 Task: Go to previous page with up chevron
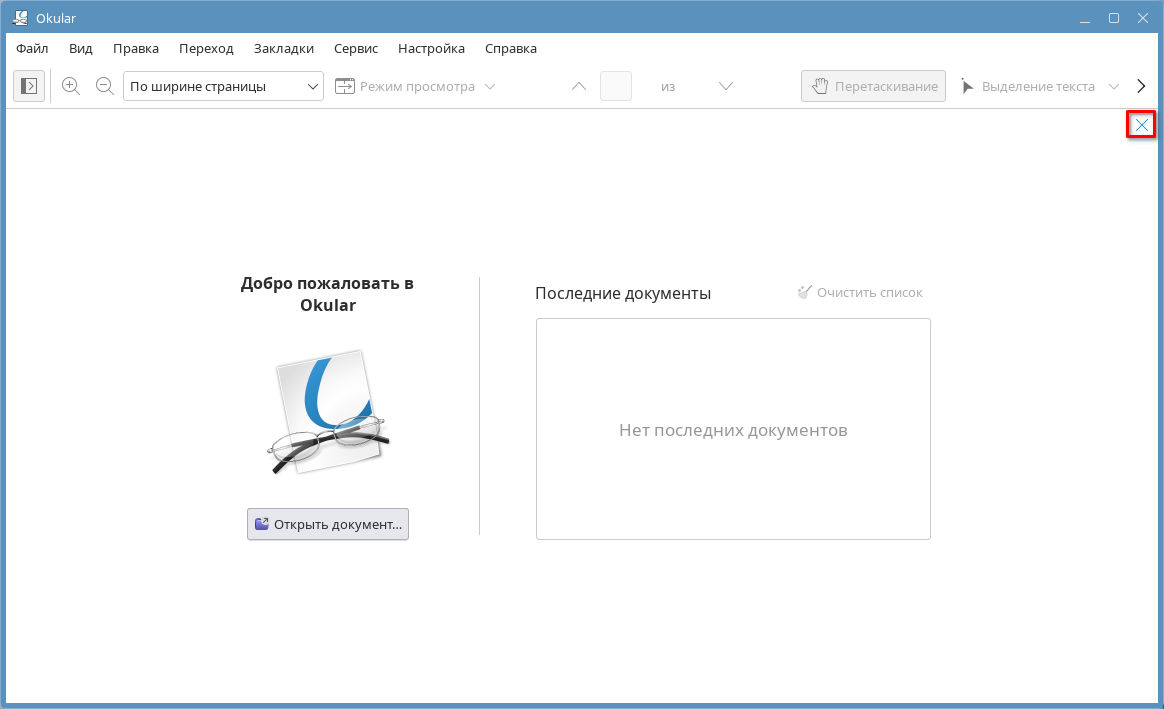(x=578, y=86)
